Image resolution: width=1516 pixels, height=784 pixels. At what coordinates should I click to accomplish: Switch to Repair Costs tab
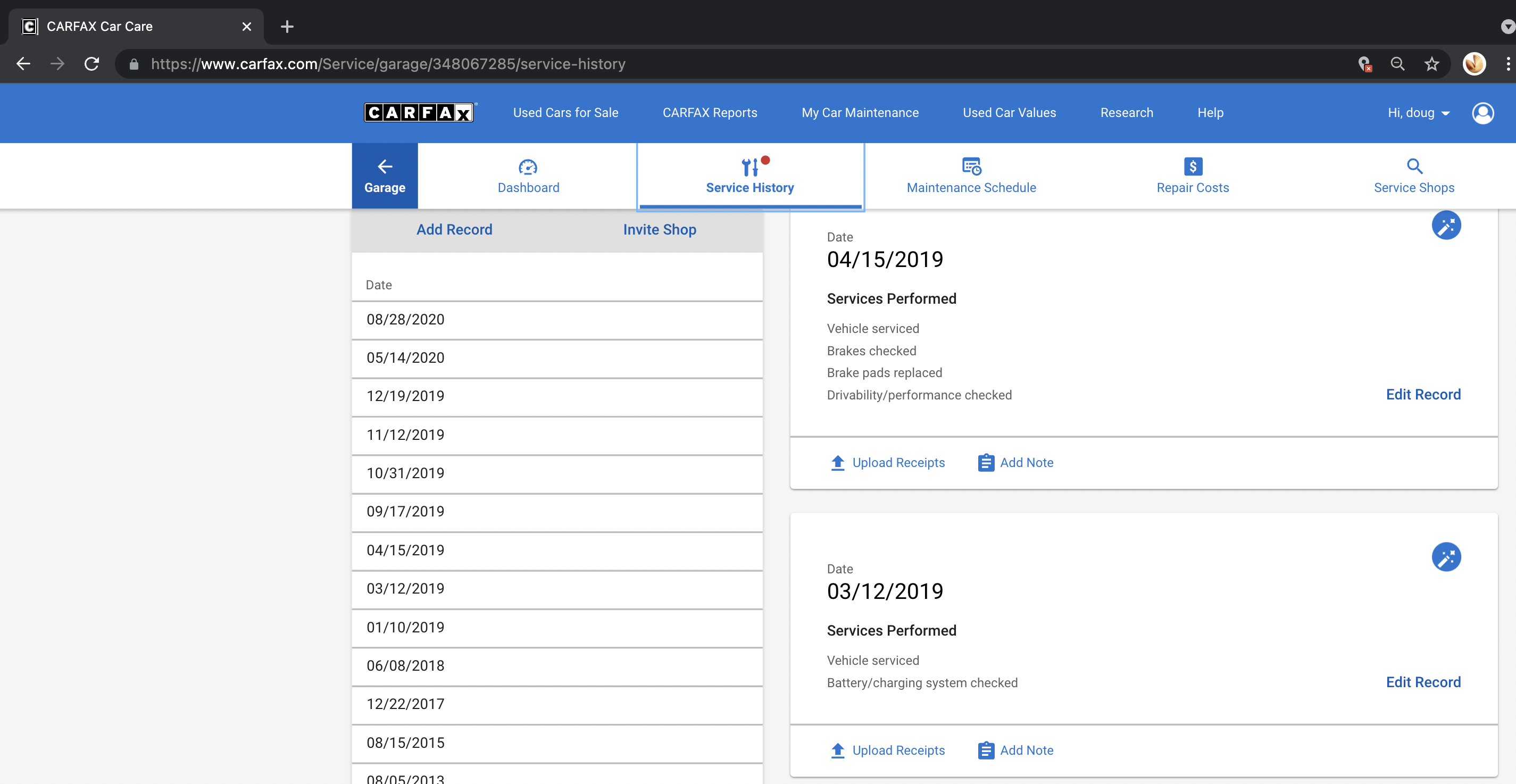click(1193, 176)
